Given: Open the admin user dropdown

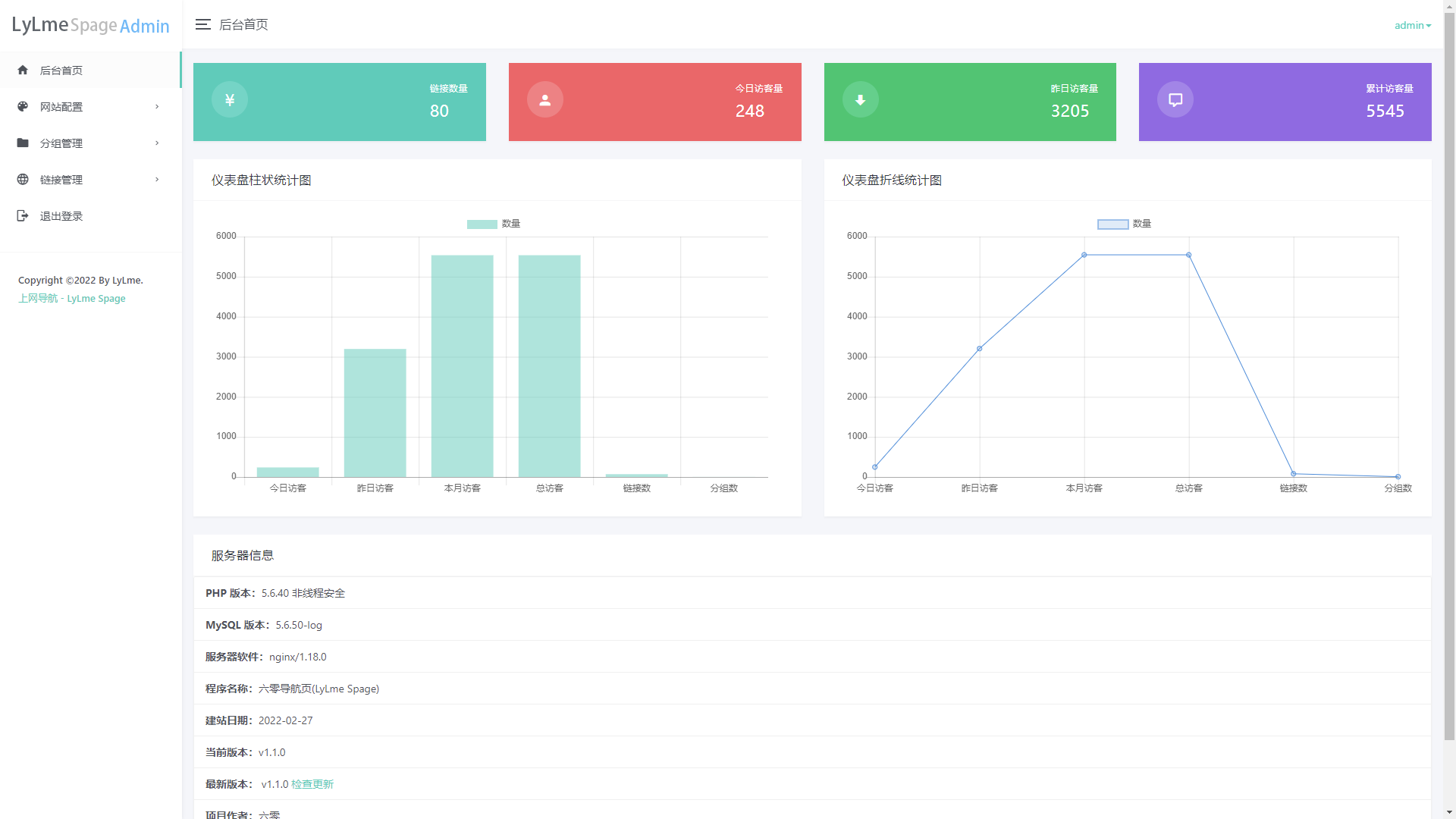Looking at the screenshot, I should pos(1412,25).
